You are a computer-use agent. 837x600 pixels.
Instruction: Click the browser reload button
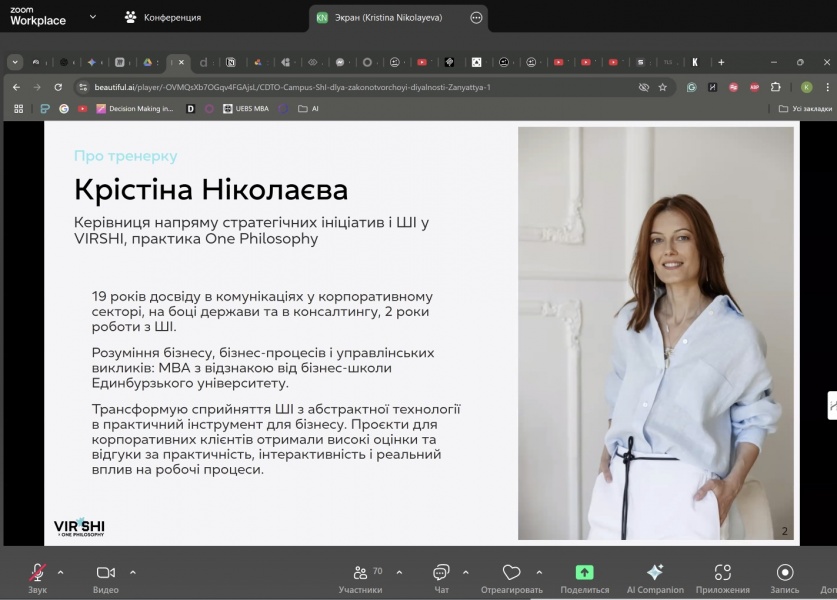point(58,87)
